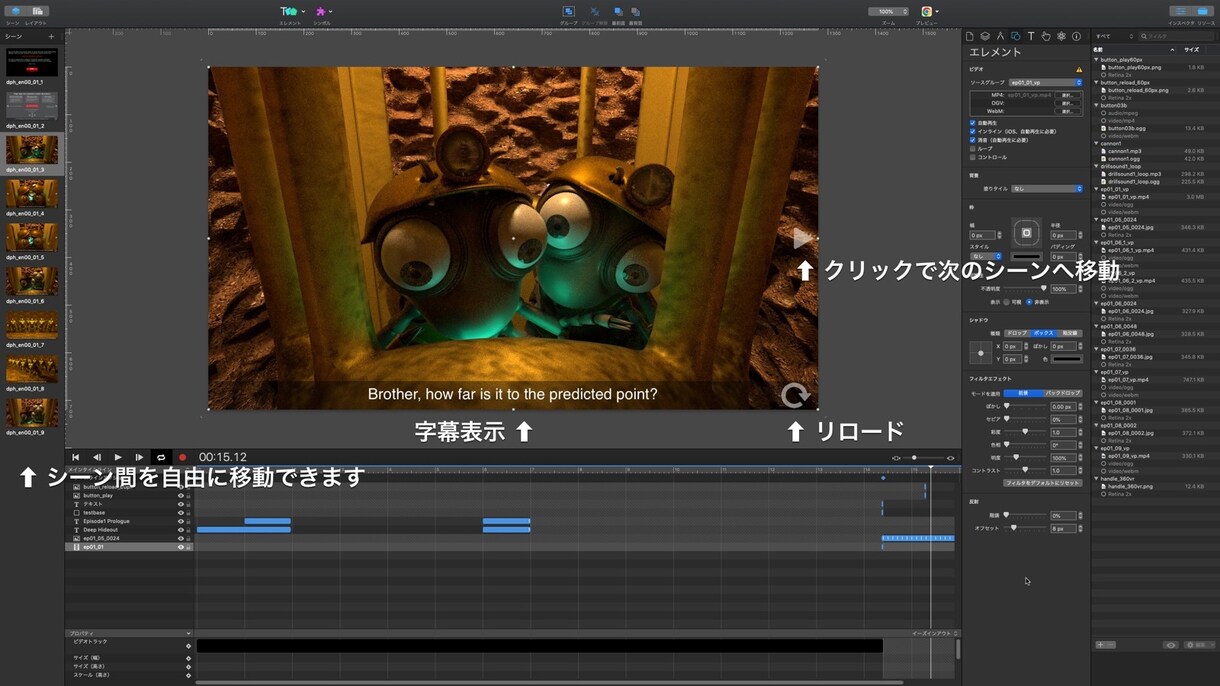Viewport: 1220px width, 686px height.
Task: Uncheck the 自動再生 autoplay checkbox
Action: click(973, 123)
